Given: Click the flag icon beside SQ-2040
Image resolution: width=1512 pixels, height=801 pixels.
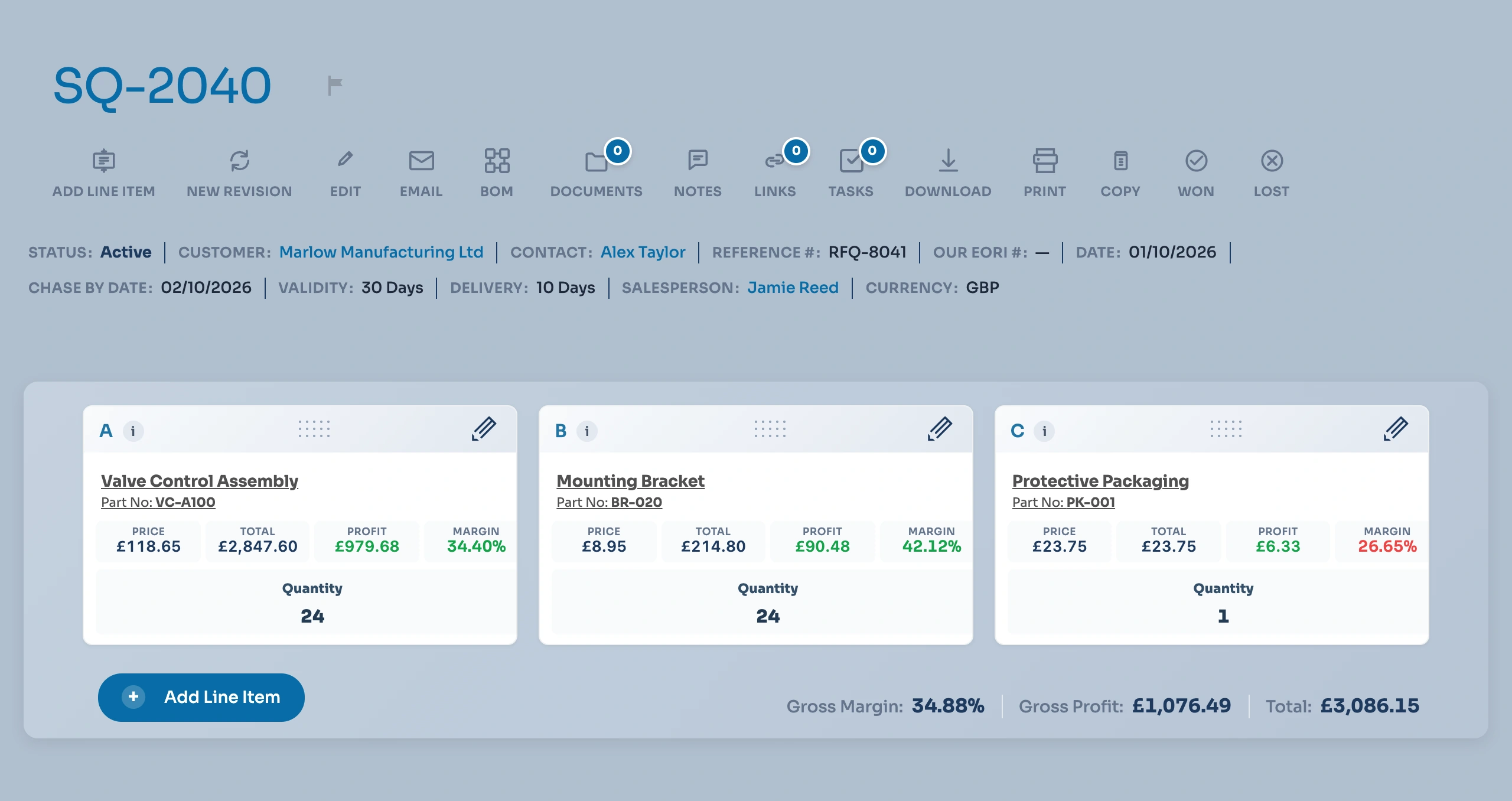Looking at the screenshot, I should [x=335, y=86].
